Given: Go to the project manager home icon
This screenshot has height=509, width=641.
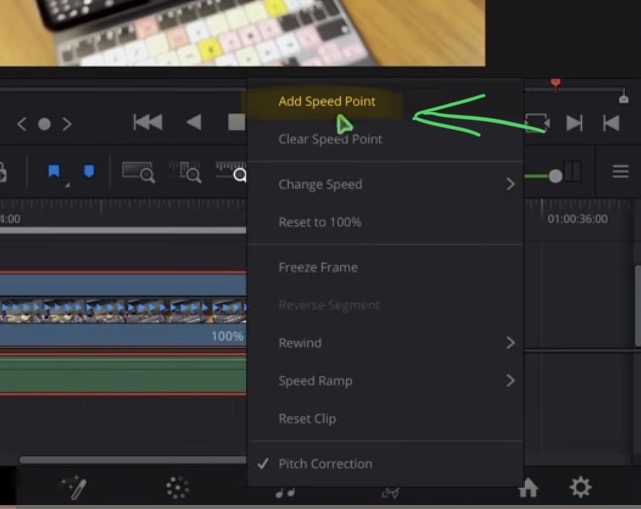Looking at the screenshot, I should pos(528,489).
